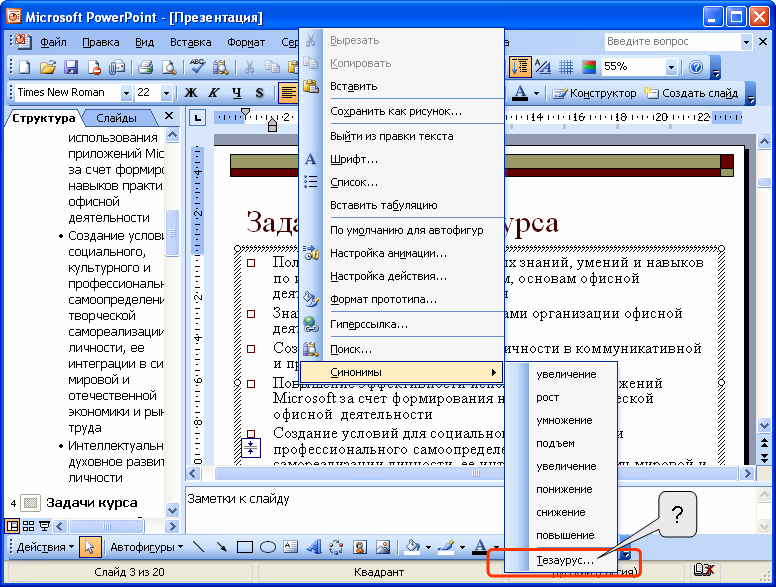
Task: Click the Select Objects pointer tool
Action: 90,547
